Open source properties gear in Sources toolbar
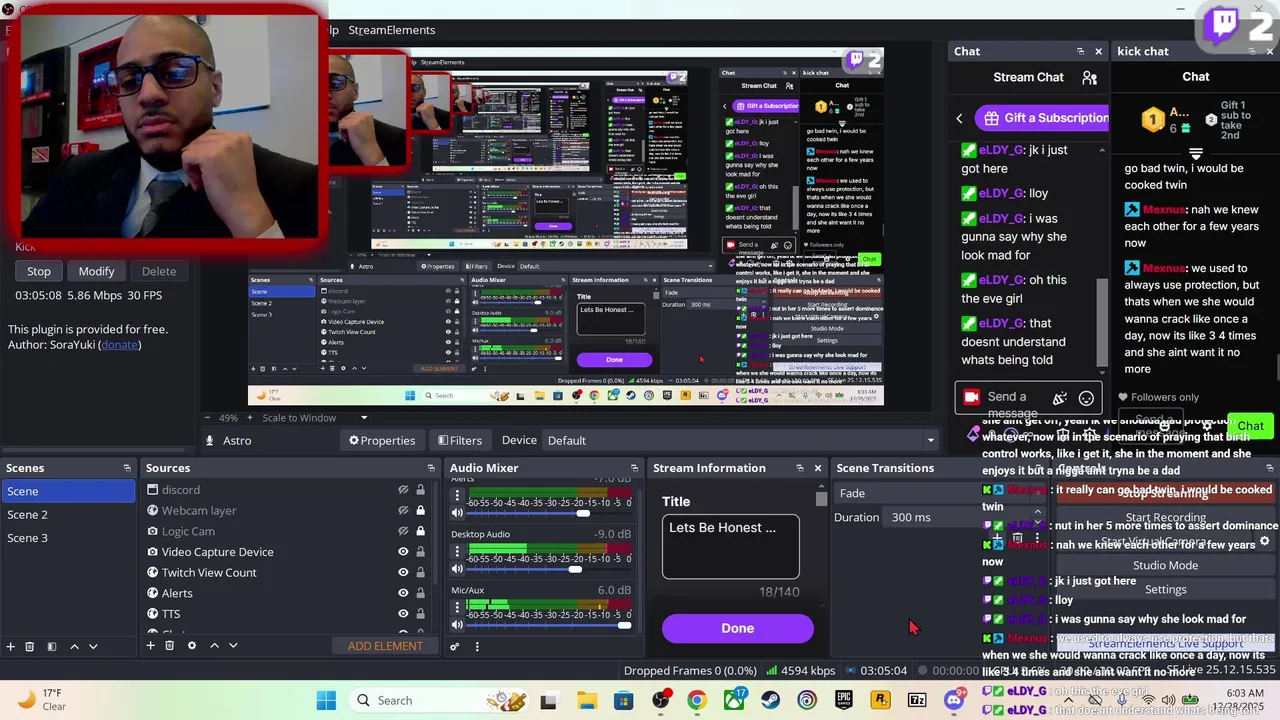 point(192,646)
